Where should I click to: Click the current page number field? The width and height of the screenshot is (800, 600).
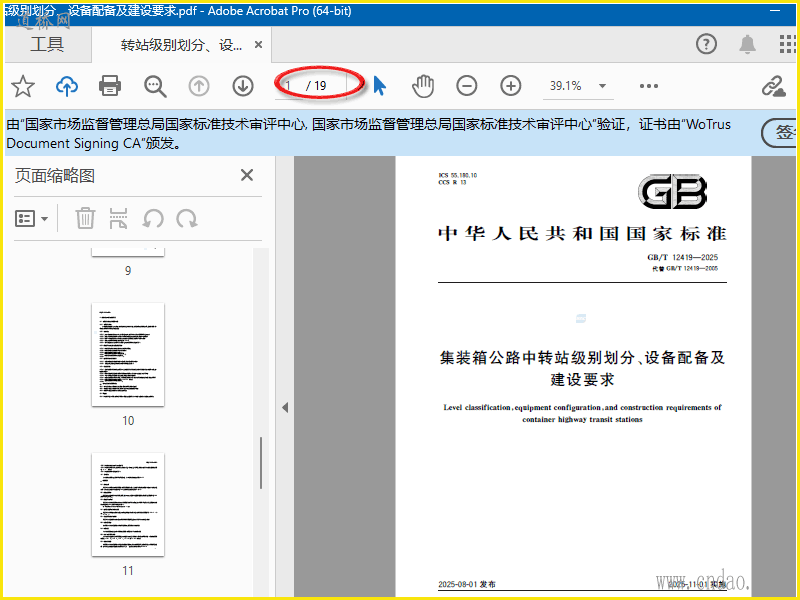click(x=291, y=86)
